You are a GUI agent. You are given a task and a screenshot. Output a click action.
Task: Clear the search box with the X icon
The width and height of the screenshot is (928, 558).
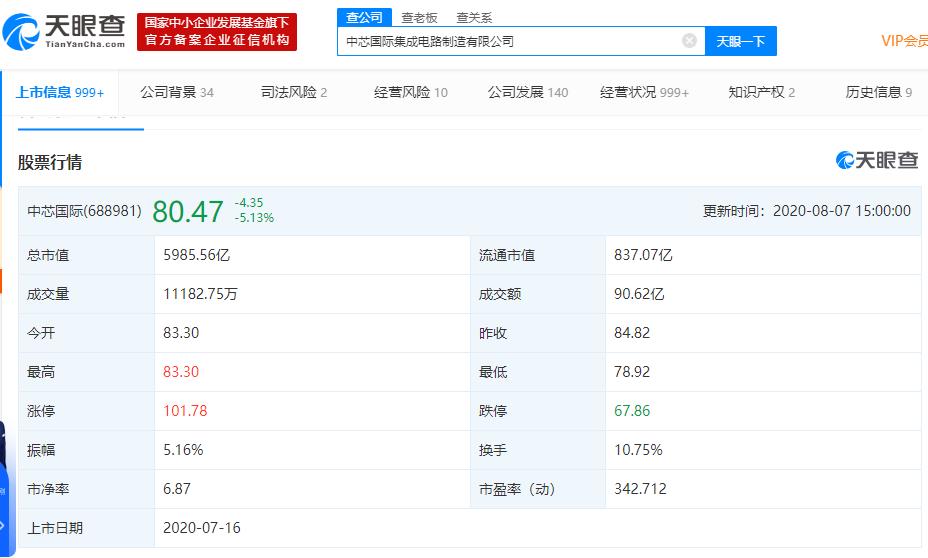[689, 41]
